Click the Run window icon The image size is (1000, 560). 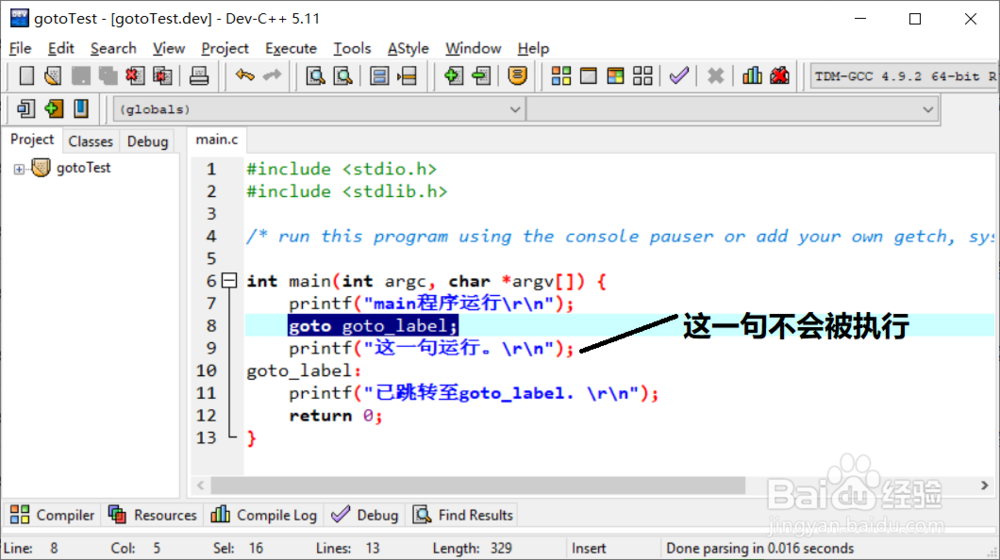click(x=588, y=76)
